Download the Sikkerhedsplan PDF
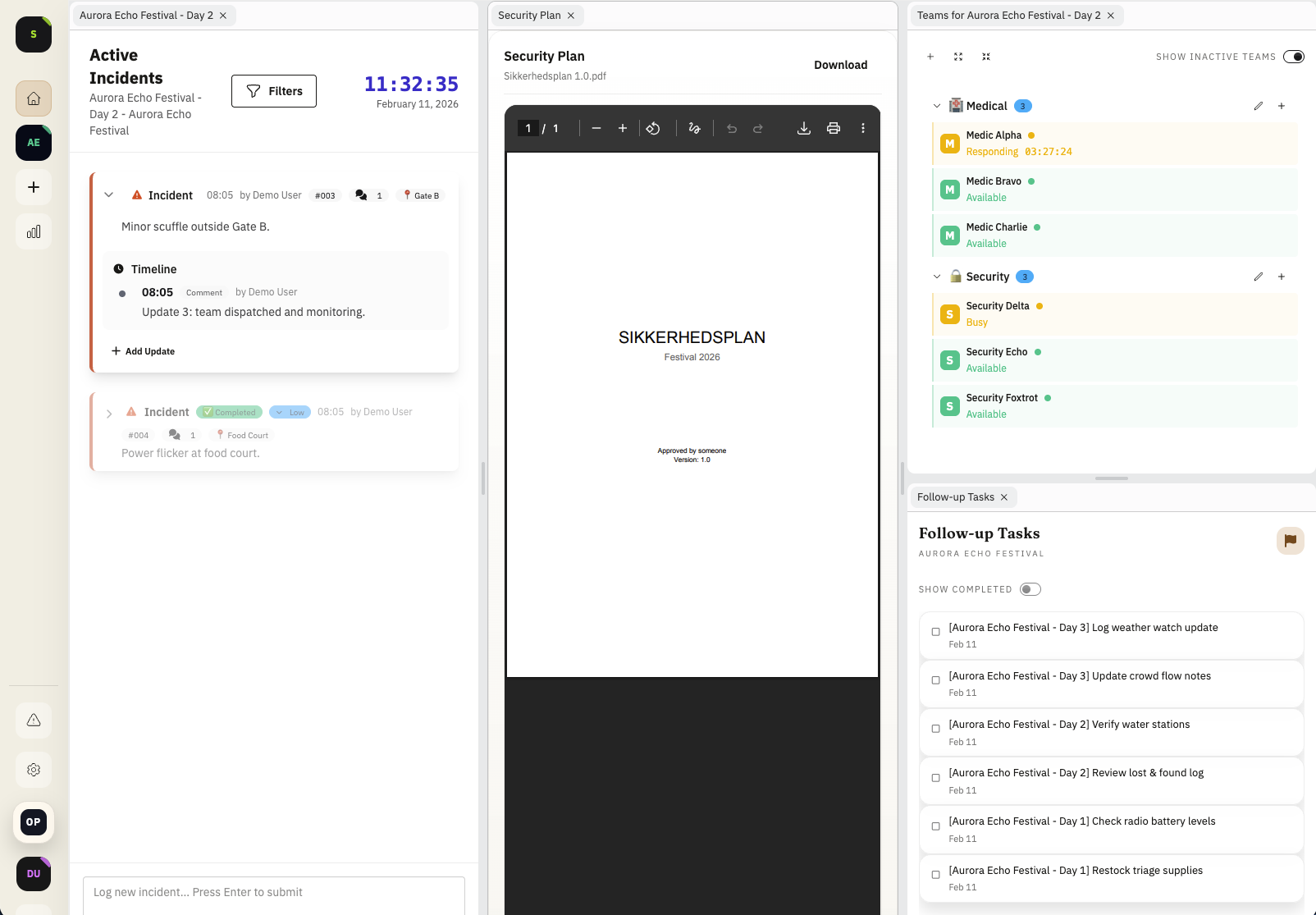 (x=840, y=64)
